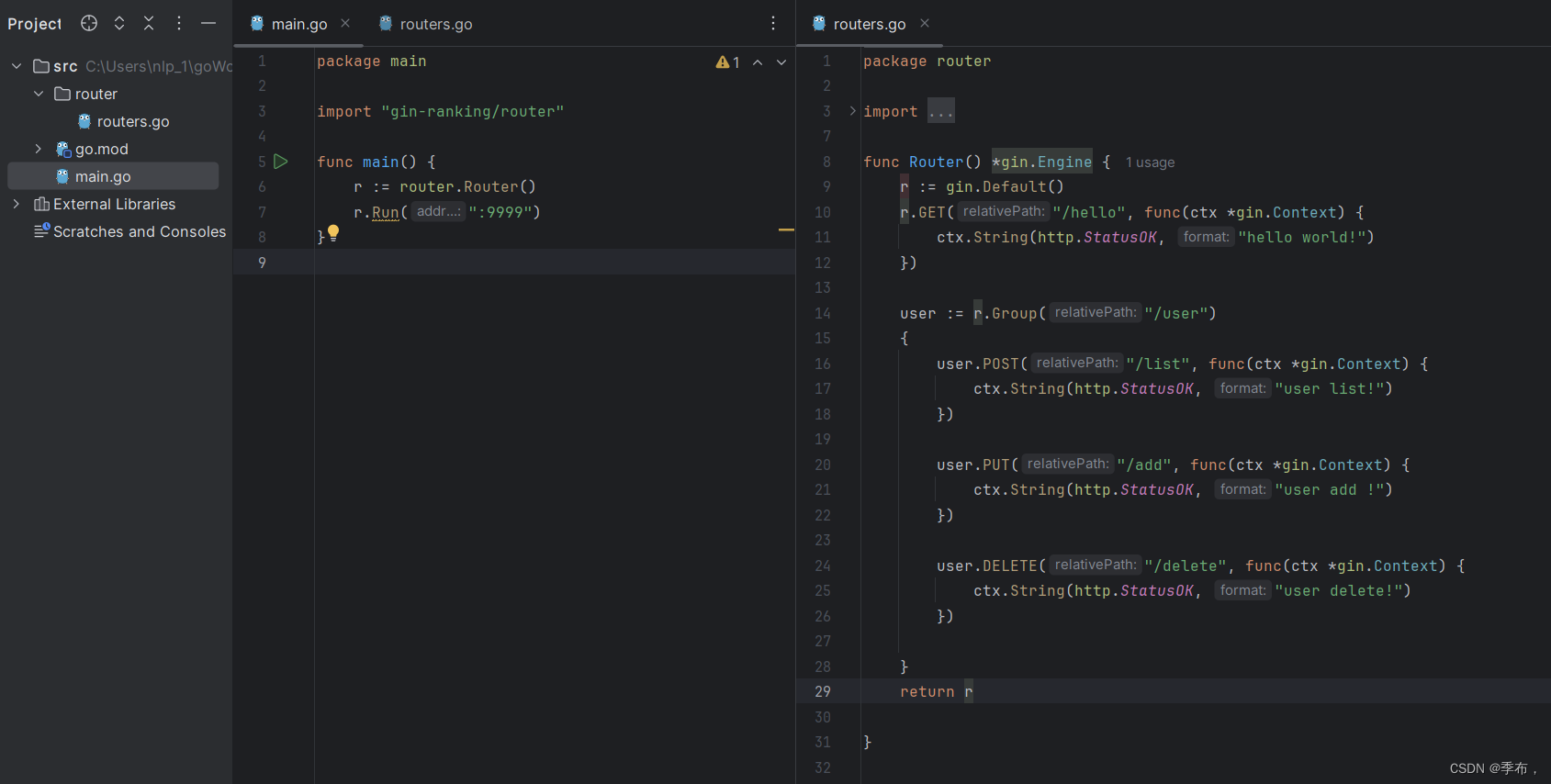
Task: Collapse the router folder node
Action: click(x=39, y=94)
